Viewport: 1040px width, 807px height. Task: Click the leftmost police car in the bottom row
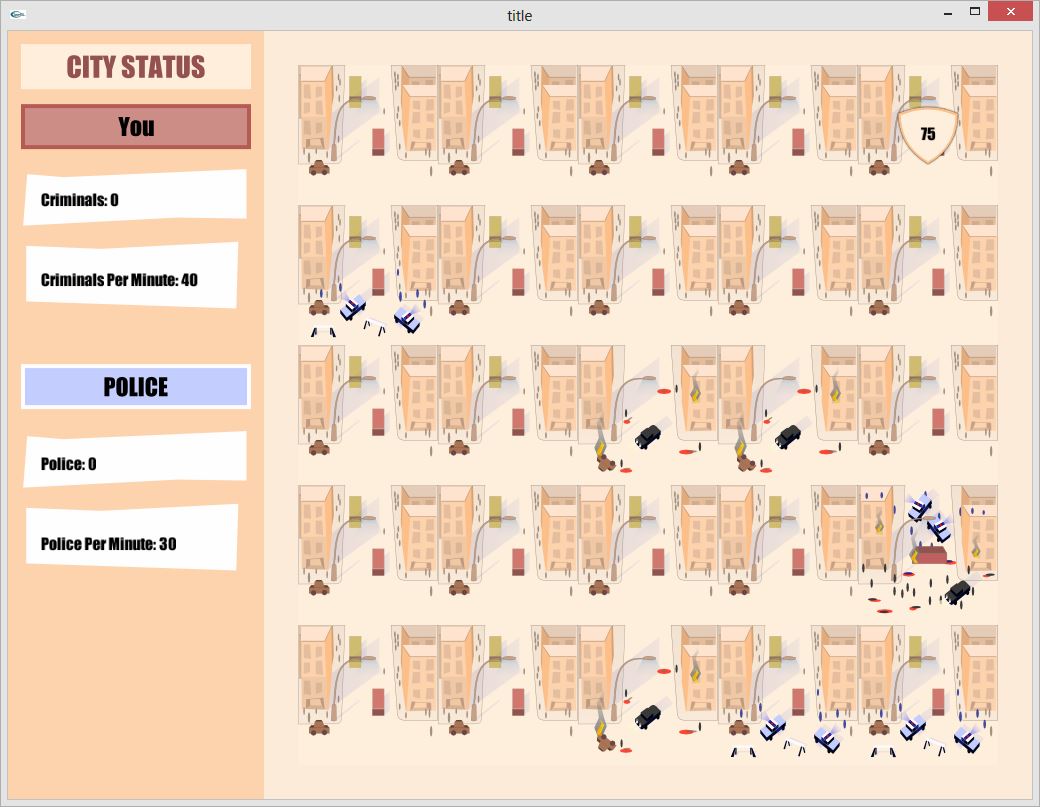pyautogui.click(x=773, y=727)
